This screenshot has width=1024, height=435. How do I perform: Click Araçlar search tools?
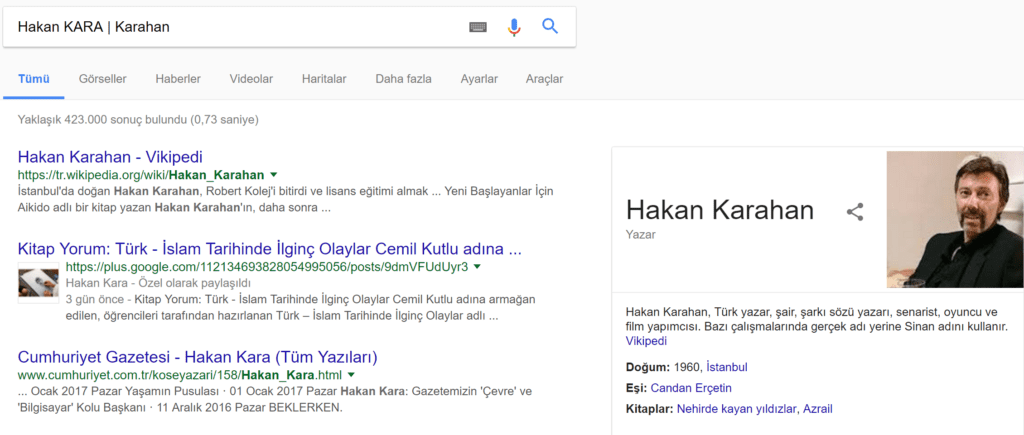click(544, 79)
